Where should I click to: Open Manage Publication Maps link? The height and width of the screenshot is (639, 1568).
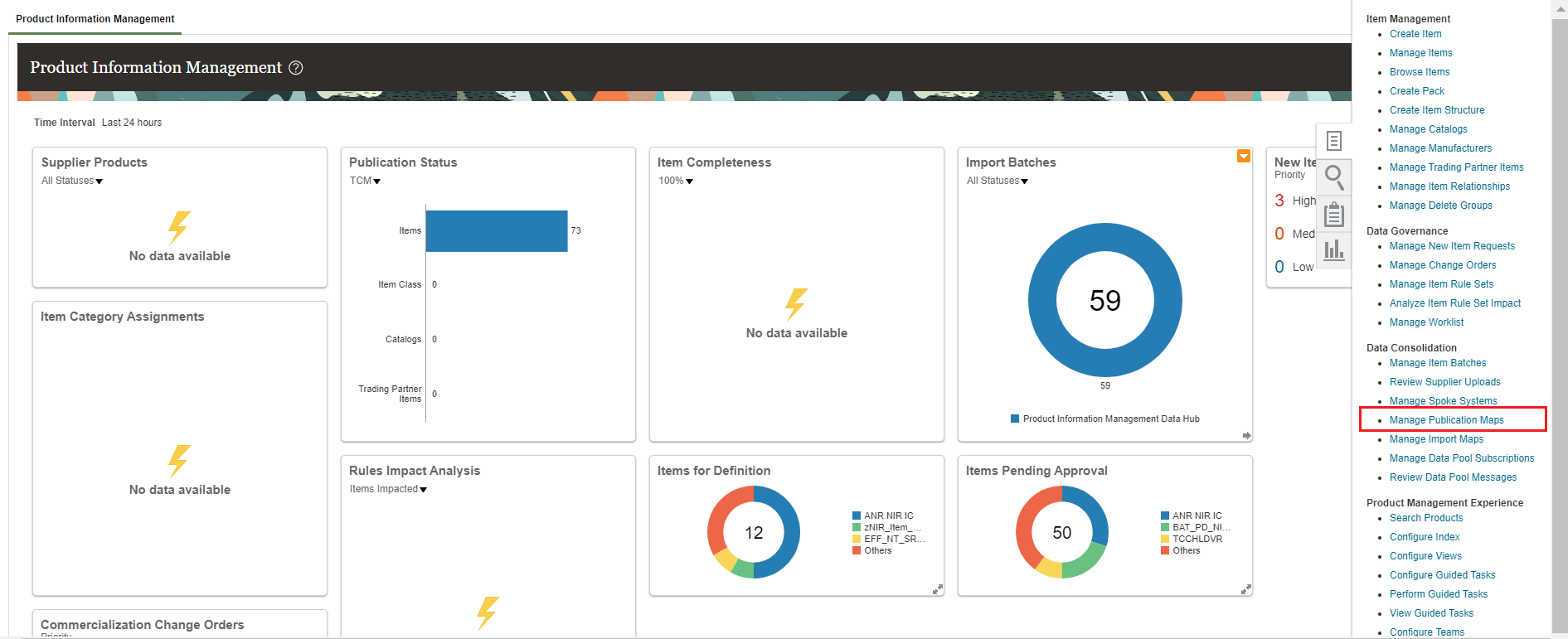click(x=1447, y=420)
